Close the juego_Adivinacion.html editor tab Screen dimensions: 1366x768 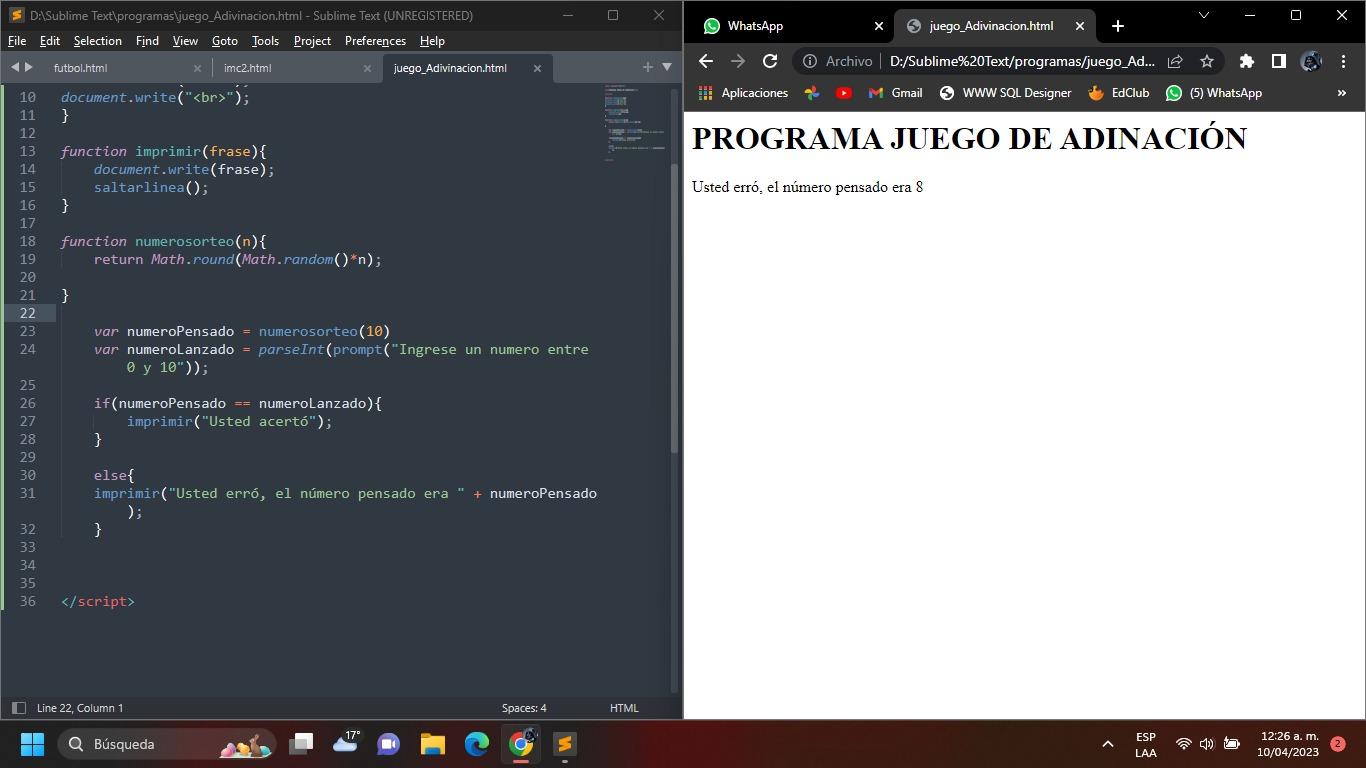click(537, 68)
